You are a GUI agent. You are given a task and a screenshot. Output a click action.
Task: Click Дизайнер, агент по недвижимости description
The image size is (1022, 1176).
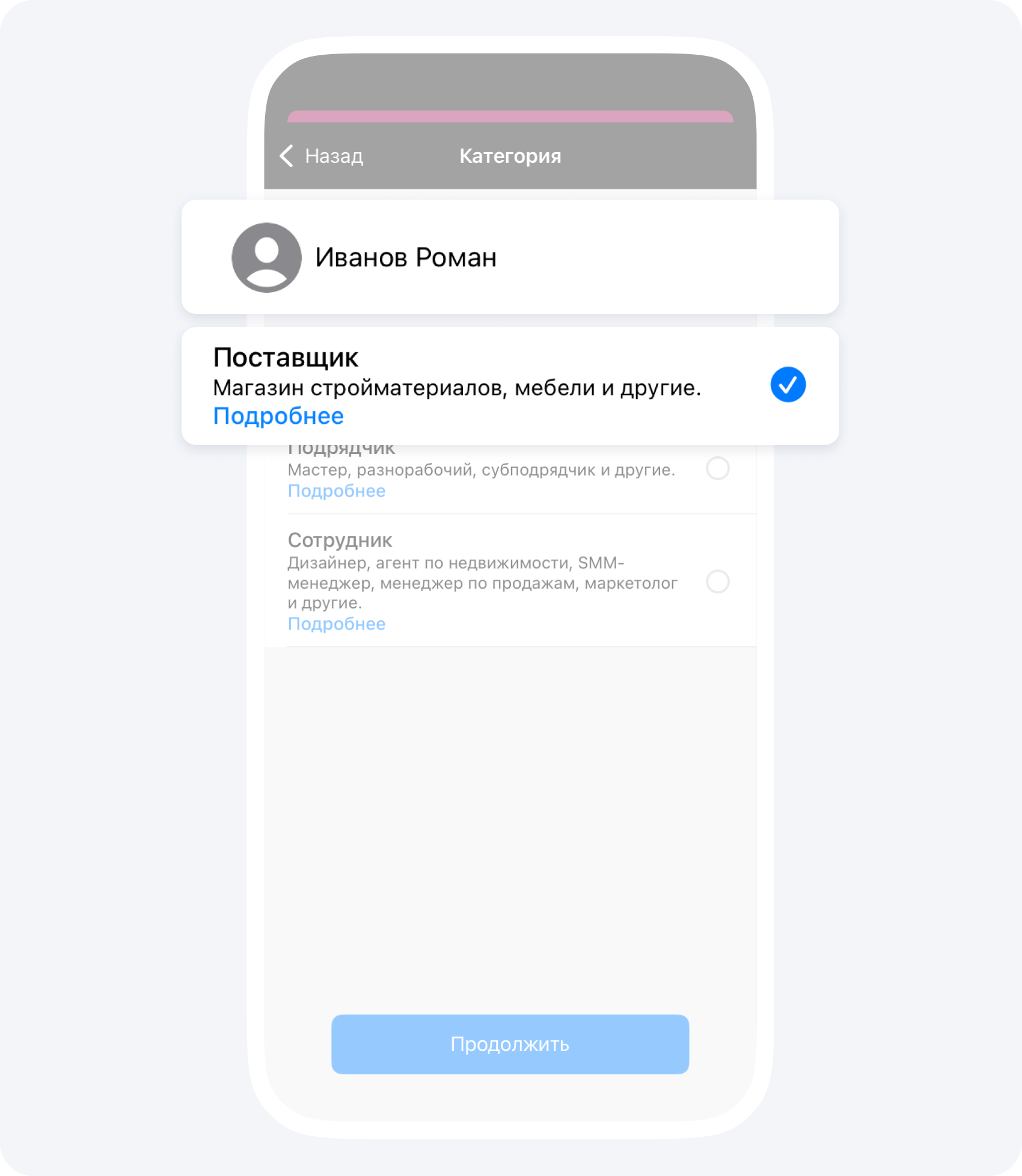tap(482, 583)
